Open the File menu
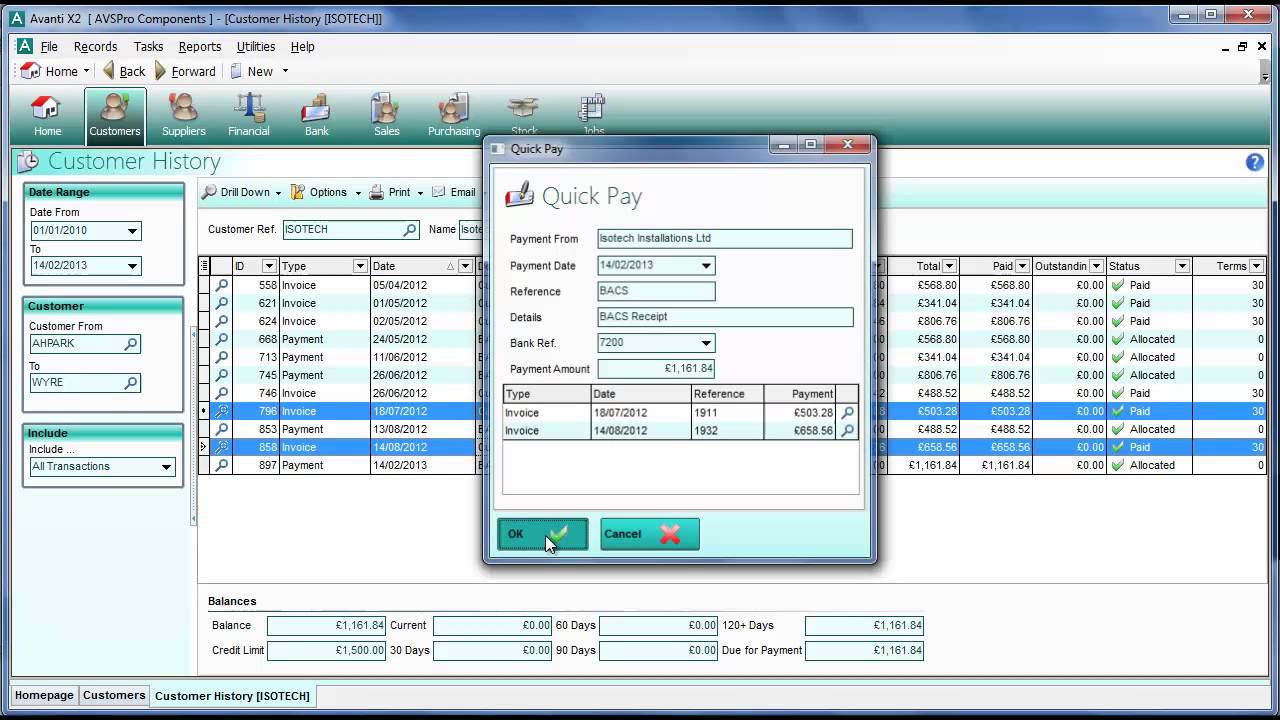The image size is (1280, 720). [x=49, y=46]
